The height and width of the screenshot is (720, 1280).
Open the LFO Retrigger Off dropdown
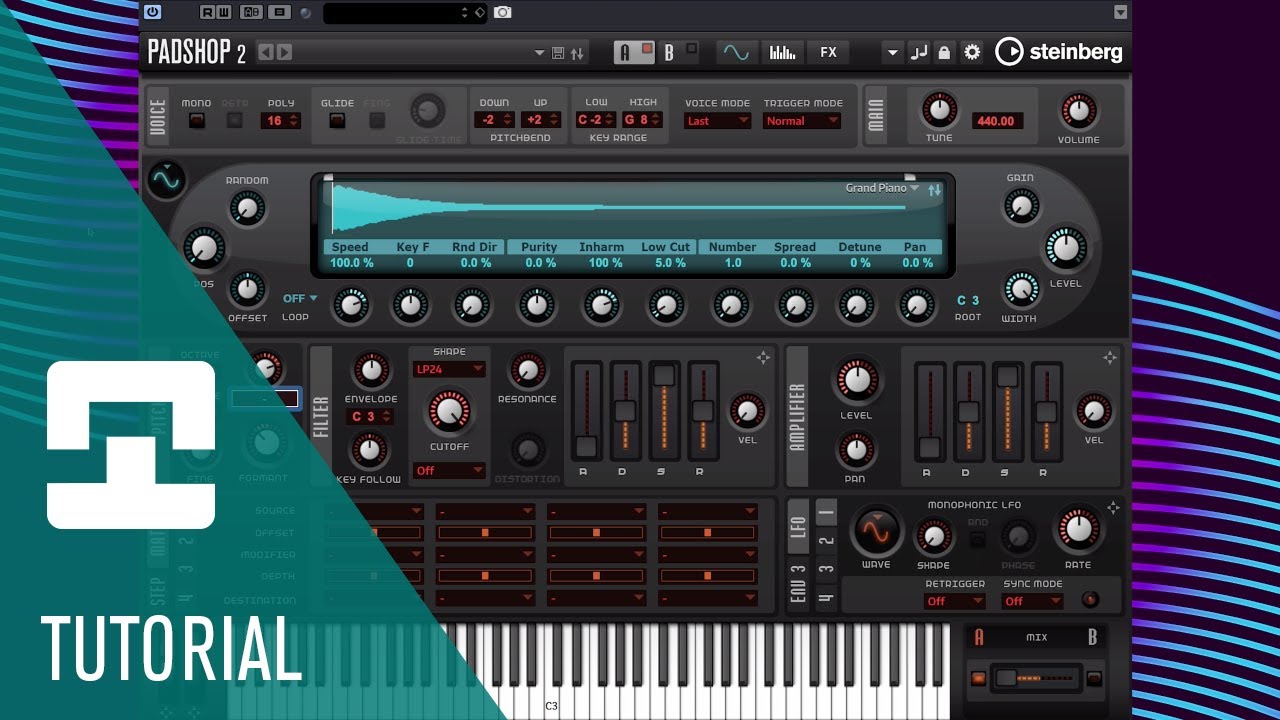pos(955,601)
